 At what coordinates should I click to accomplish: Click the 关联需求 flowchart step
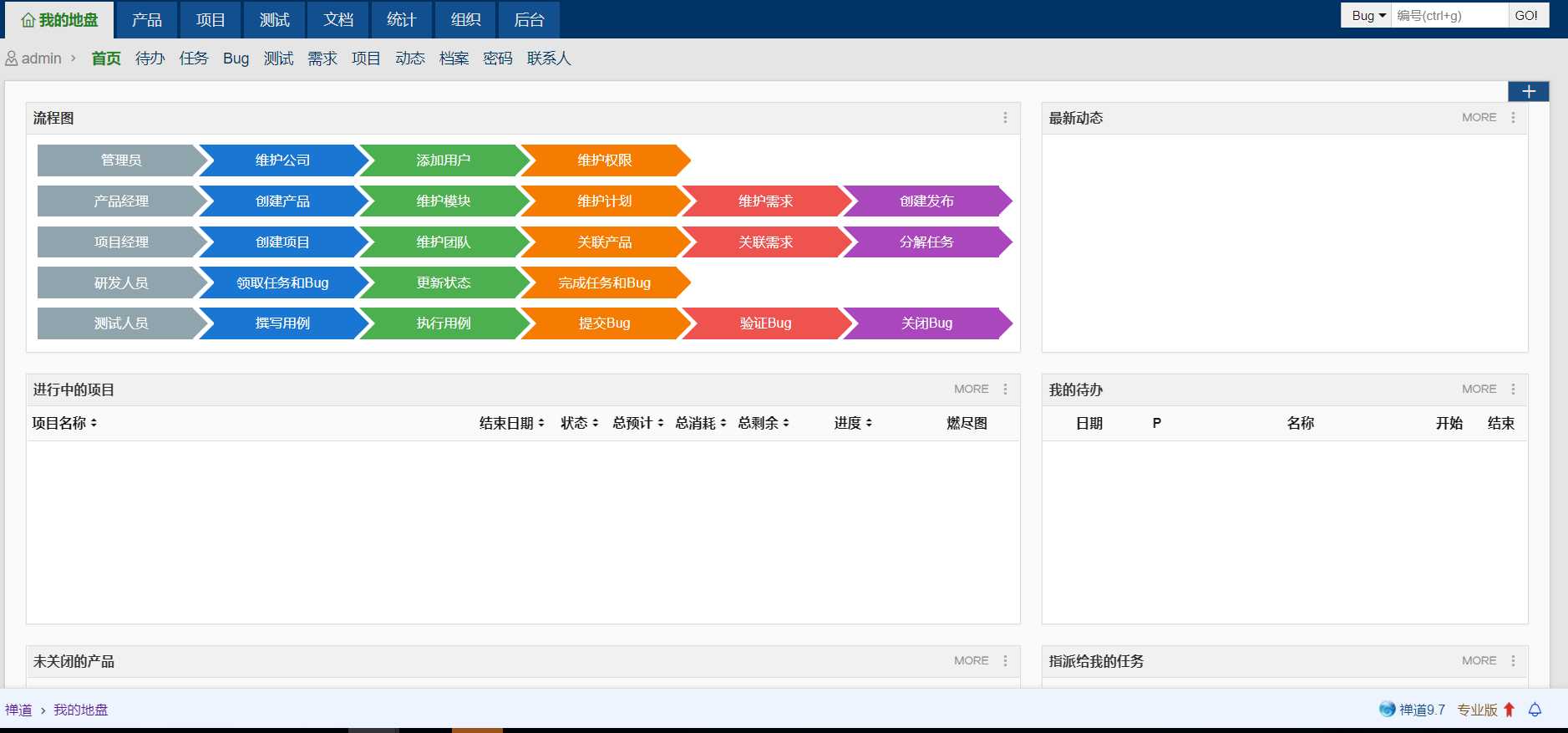click(x=766, y=242)
